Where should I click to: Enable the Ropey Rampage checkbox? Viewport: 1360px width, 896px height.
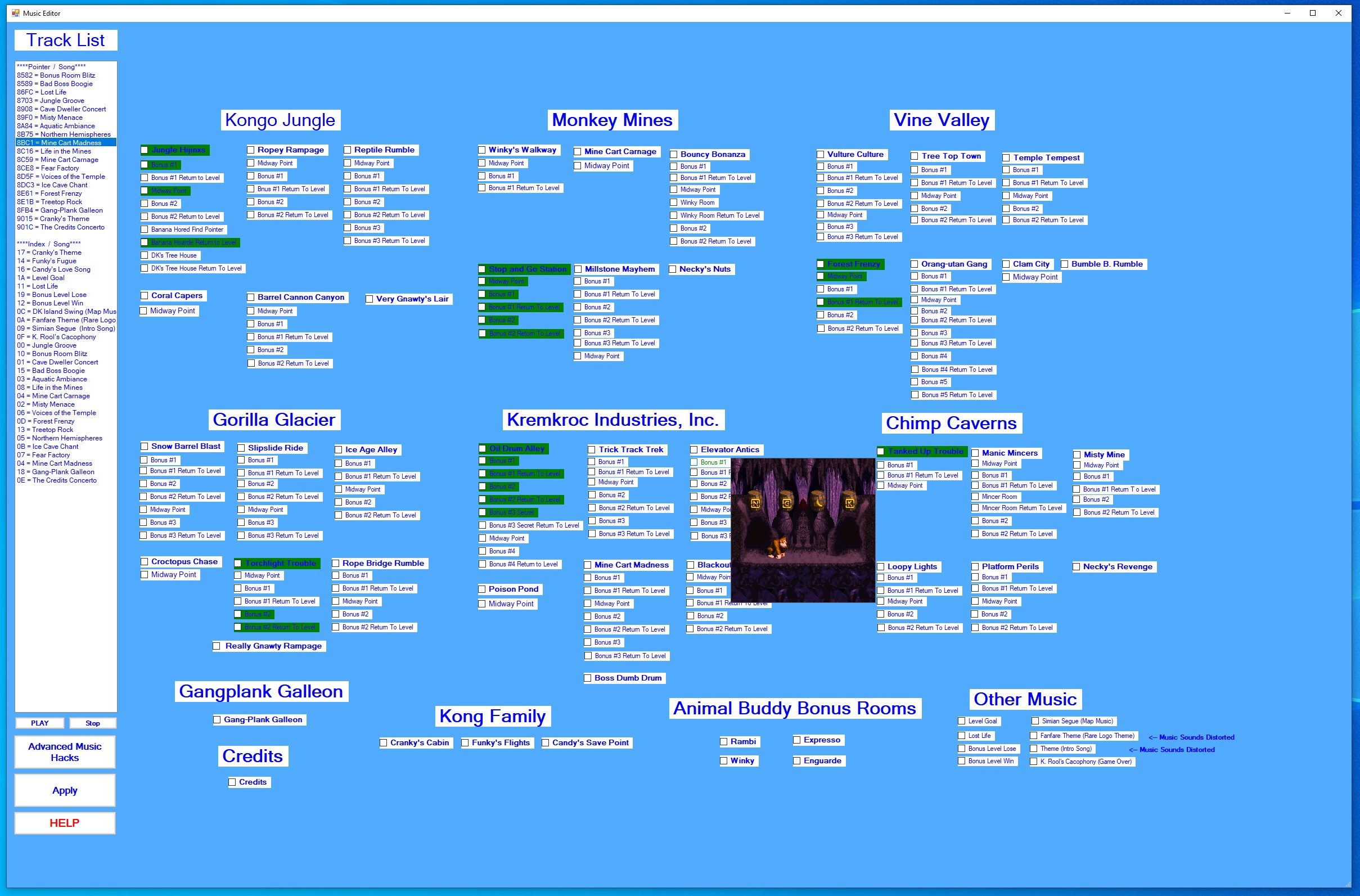251,150
